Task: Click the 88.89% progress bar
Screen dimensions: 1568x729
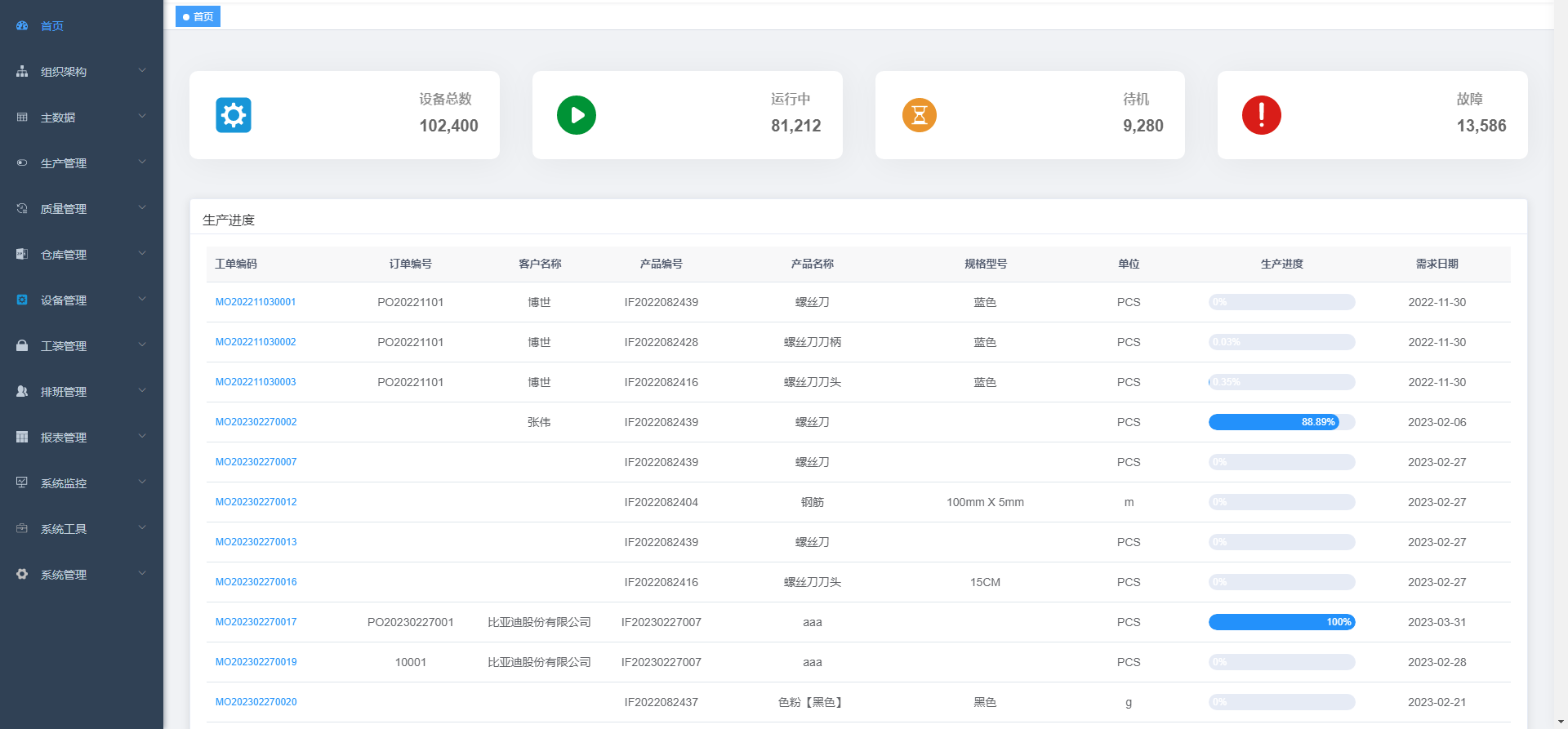Action: [x=1281, y=422]
